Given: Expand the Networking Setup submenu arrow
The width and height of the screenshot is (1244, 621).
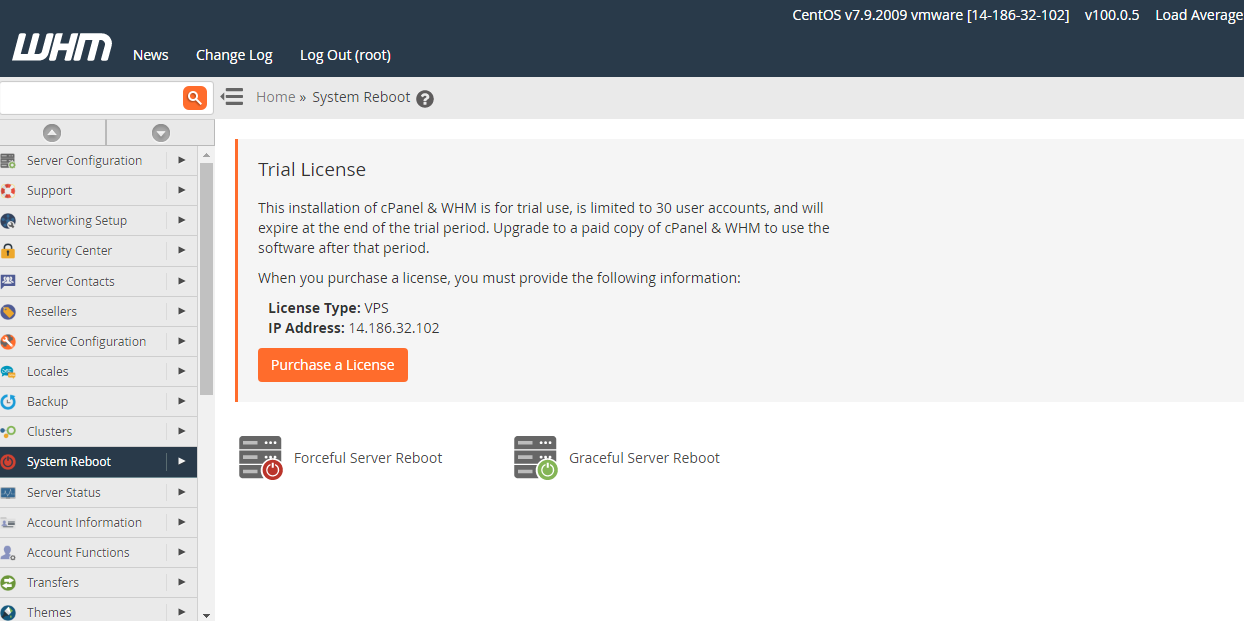Looking at the screenshot, I should coord(181,220).
